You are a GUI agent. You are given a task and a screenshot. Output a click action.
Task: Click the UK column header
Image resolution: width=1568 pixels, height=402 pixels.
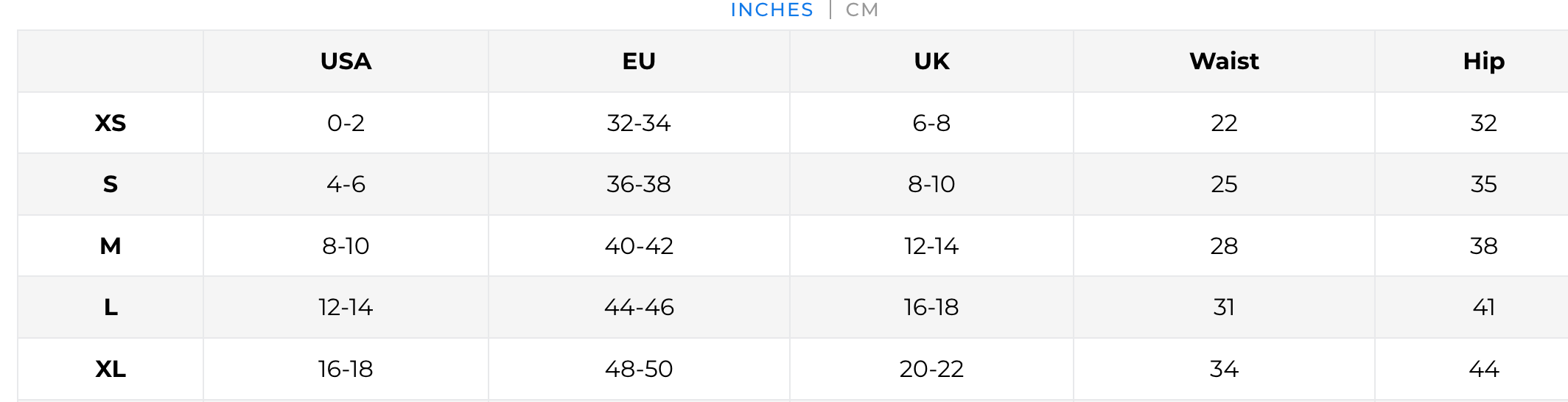coord(931,61)
